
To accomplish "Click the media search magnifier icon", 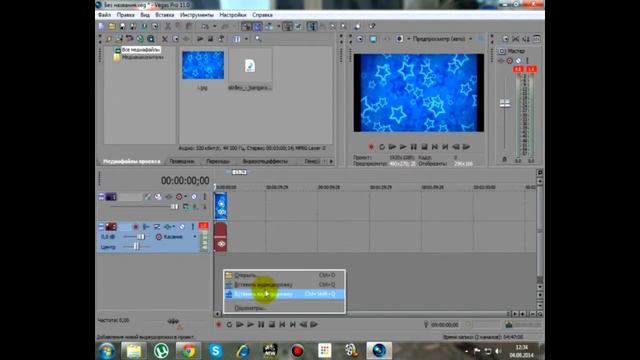I will click(x=258, y=39).
